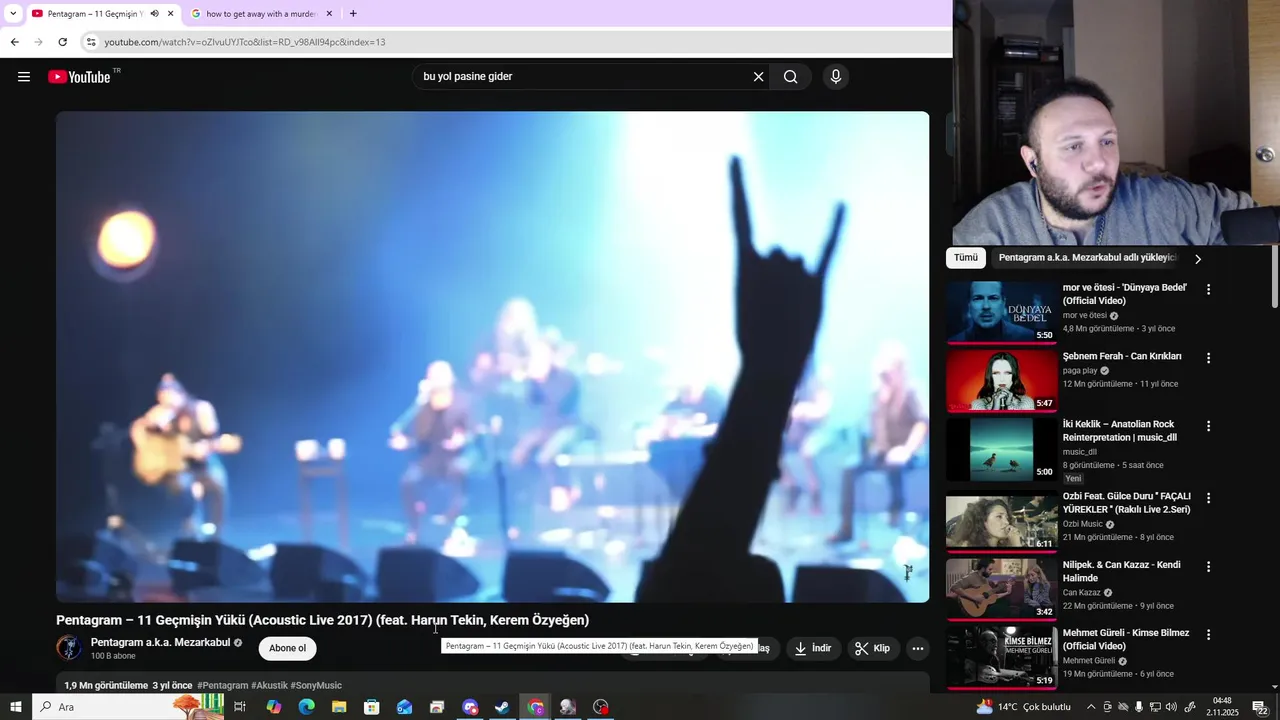Image resolution: width=1280 pixels, height=720 pixels.
Task: Click the sidebar page scrollbar
Action: 1274,278
